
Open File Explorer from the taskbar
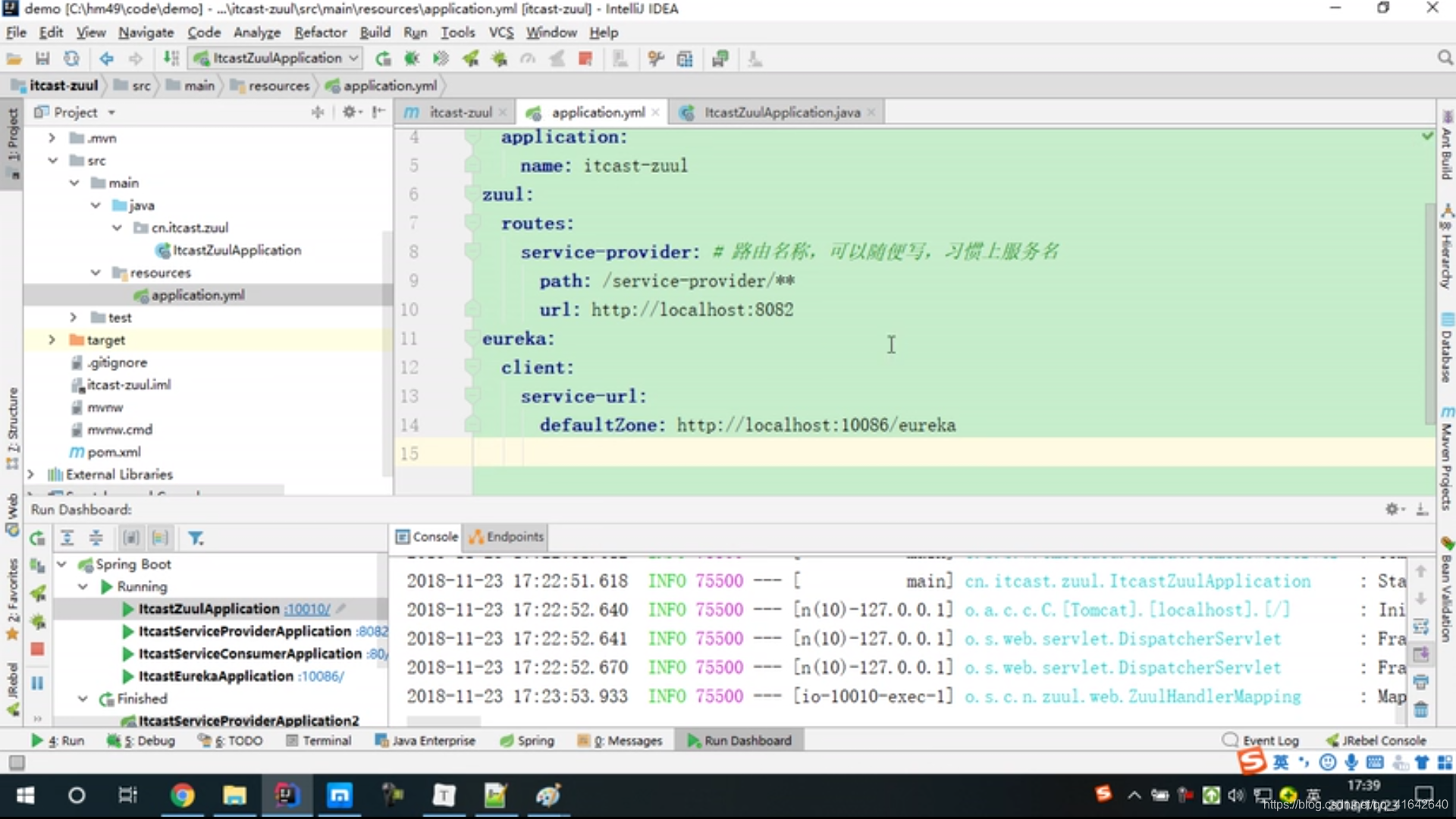coord(234,795)
